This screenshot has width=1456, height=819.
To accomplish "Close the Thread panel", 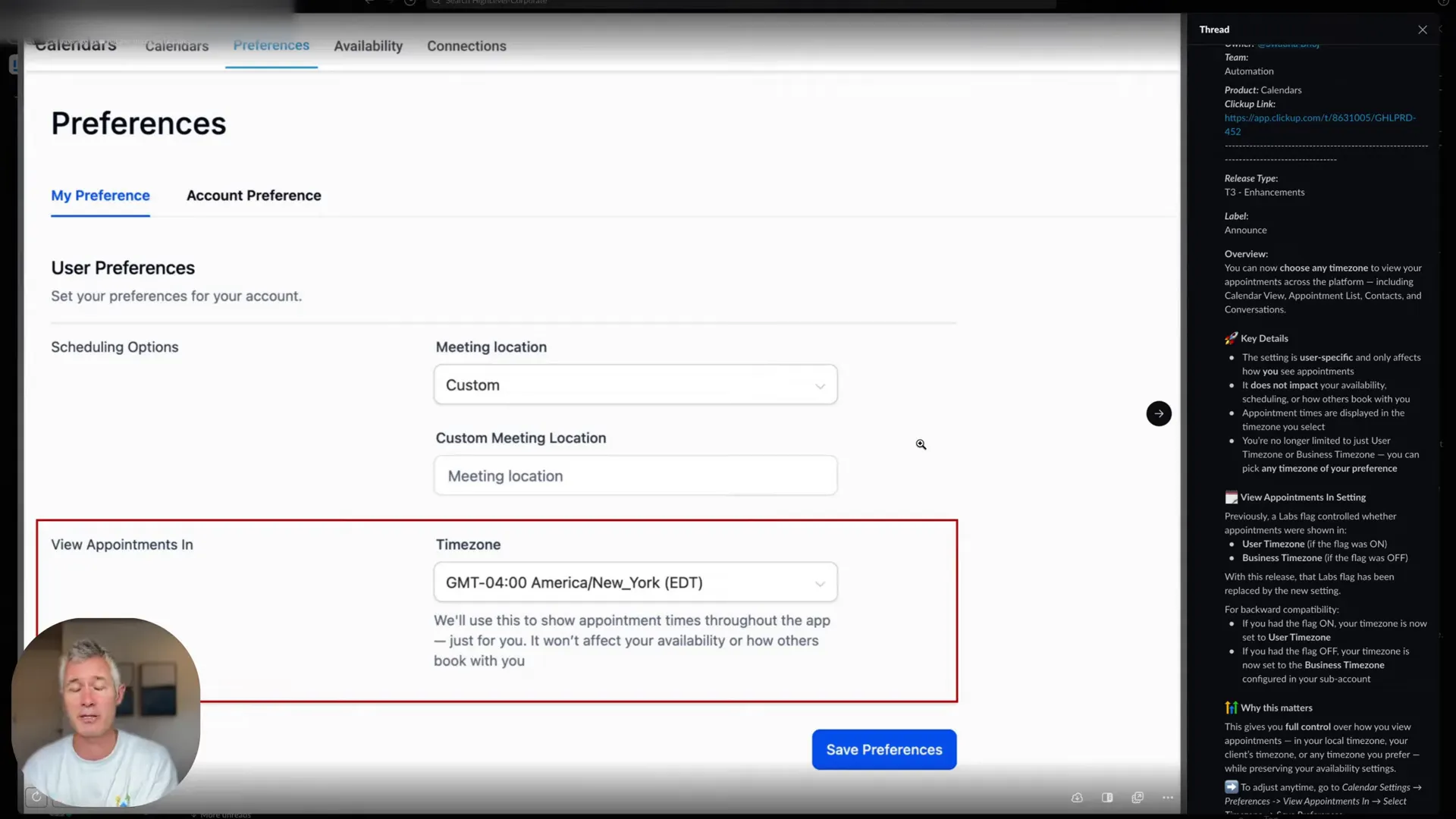I will pyautogui.click(x=1423, y=30).
